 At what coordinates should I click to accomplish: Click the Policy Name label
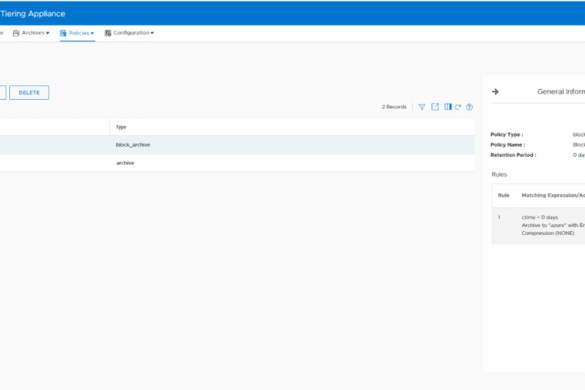pyautogui.click(x=507, y=144)
